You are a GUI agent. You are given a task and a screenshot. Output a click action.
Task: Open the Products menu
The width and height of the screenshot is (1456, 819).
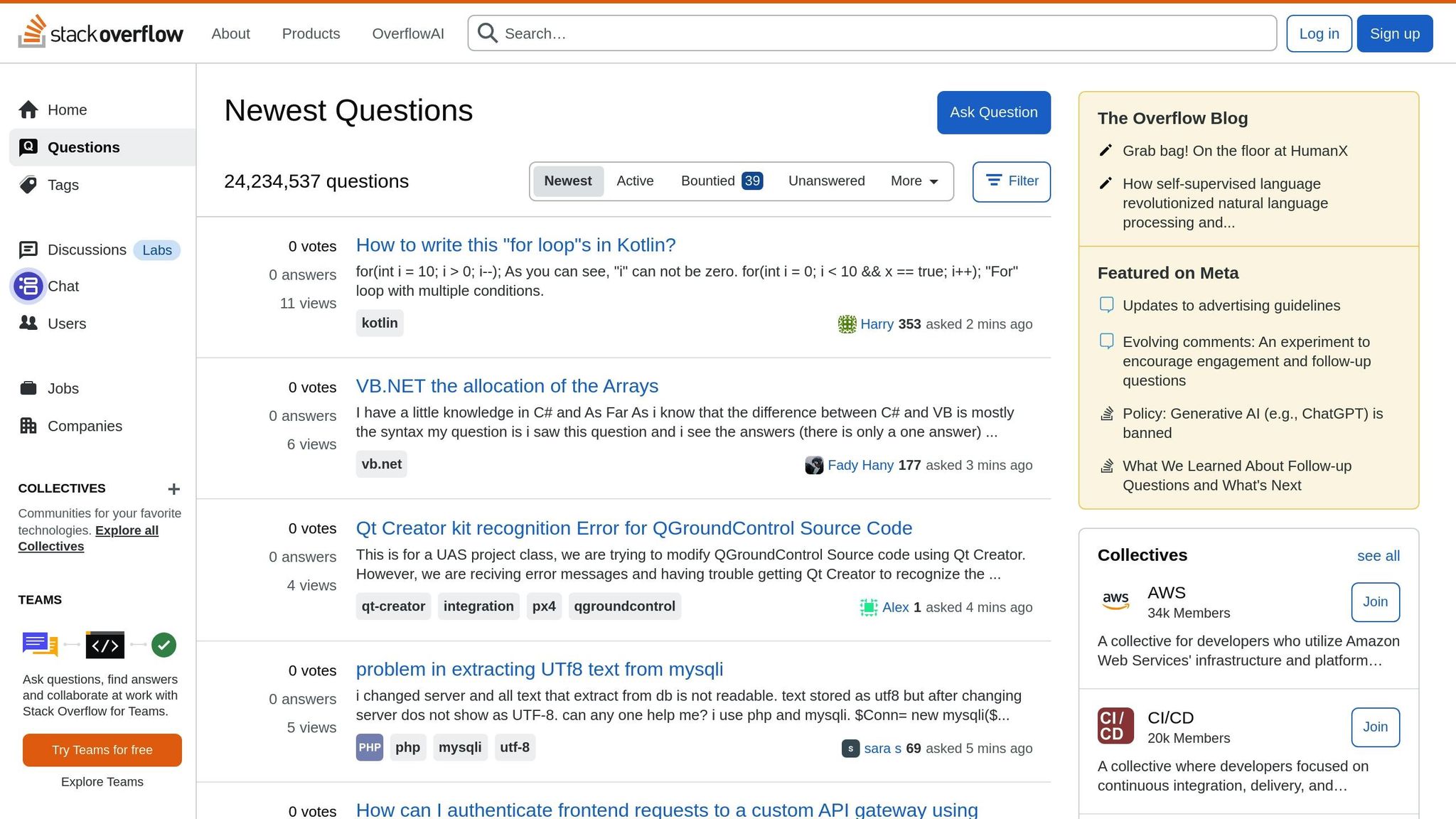tap(311, 33)
